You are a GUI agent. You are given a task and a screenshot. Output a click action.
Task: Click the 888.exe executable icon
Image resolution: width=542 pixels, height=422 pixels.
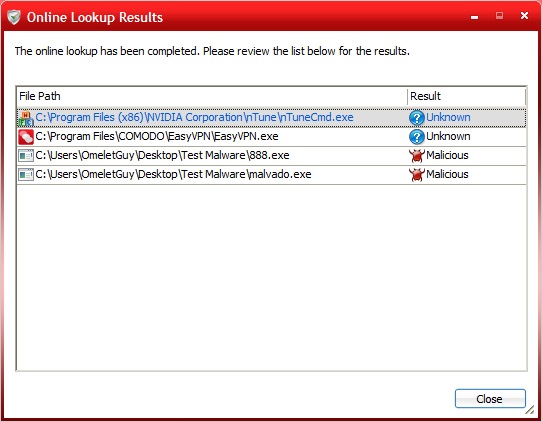point(26,156)
